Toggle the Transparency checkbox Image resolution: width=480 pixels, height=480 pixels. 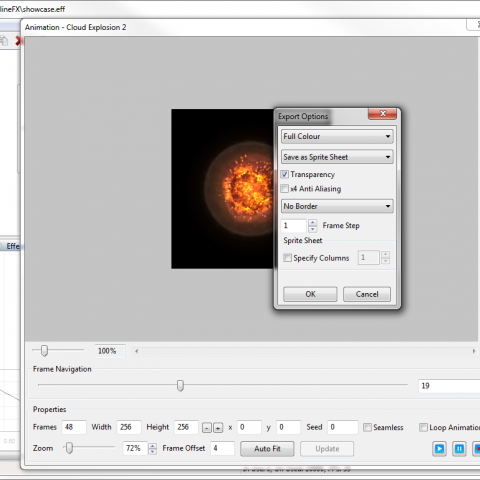284,174
